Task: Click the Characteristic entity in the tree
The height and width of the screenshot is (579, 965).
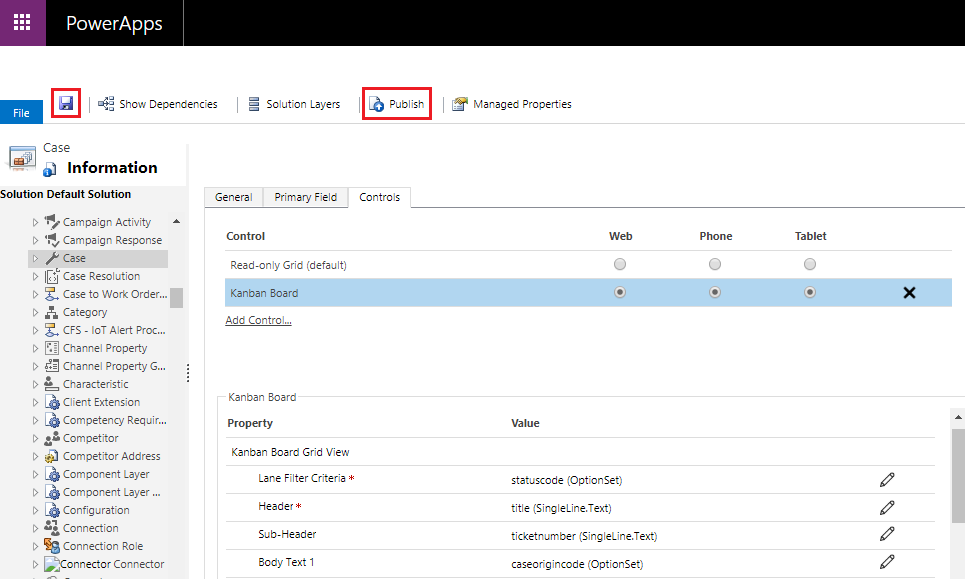Action: tap(95, 384)
